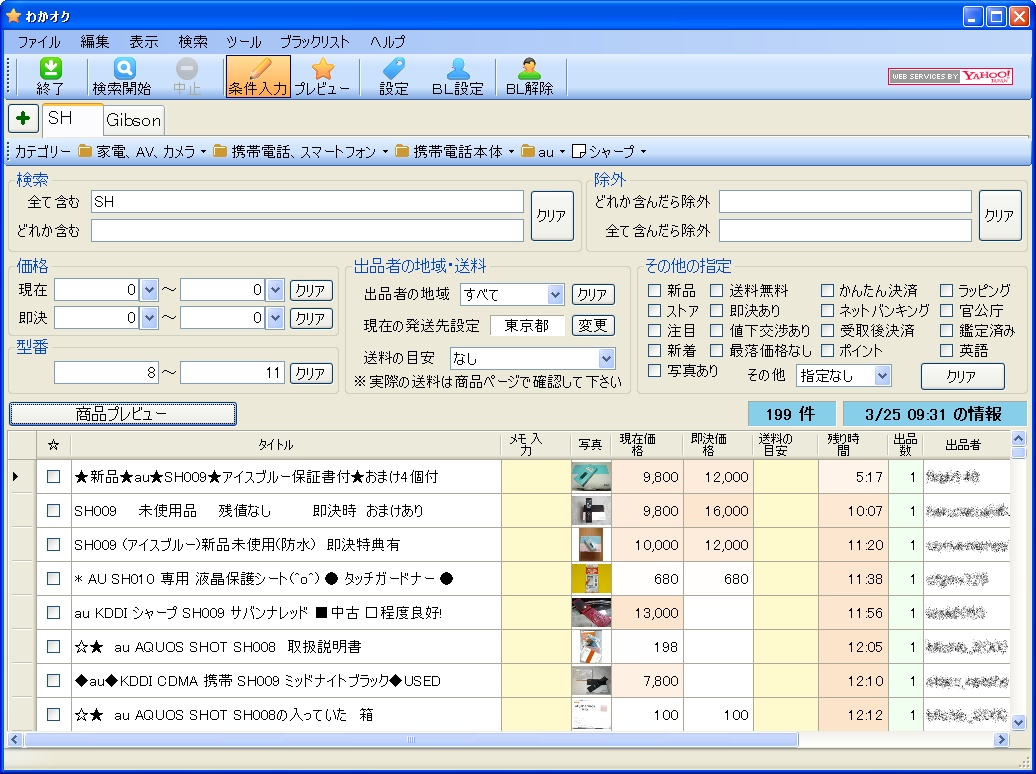The width and height of the screenshot is (1036, 774).
Task: Click the BL設定 icon
Action: pos(457,75)
